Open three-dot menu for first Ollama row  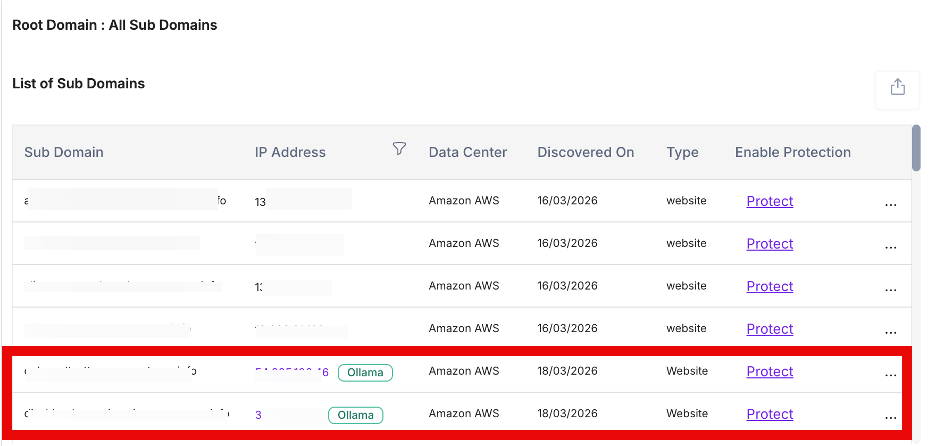[x=890, y=374]
